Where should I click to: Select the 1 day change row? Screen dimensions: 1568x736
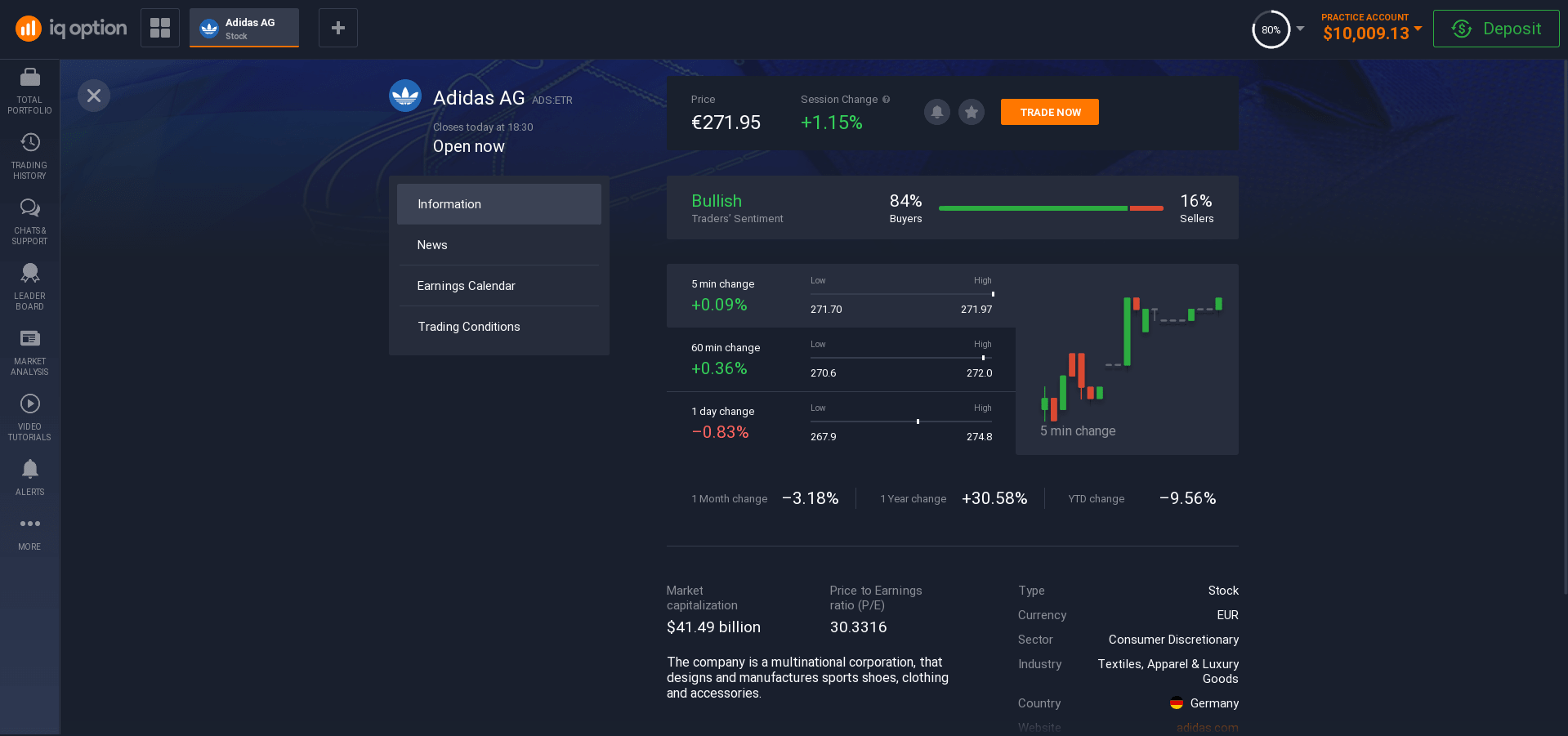coord(841,423)
